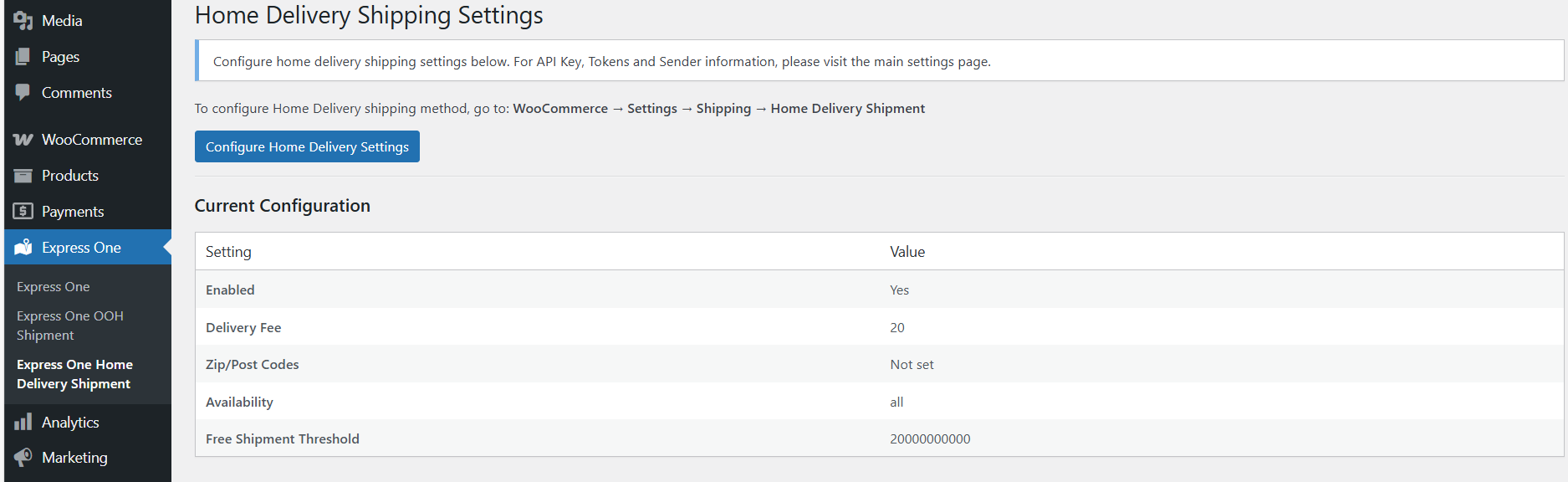Click the Free Shipment Threshold value

930,438
